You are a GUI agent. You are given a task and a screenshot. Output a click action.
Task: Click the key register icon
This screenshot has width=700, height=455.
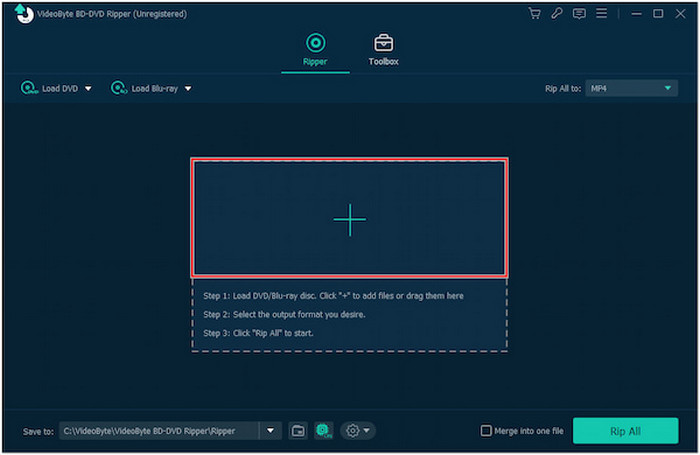[557, 14]
